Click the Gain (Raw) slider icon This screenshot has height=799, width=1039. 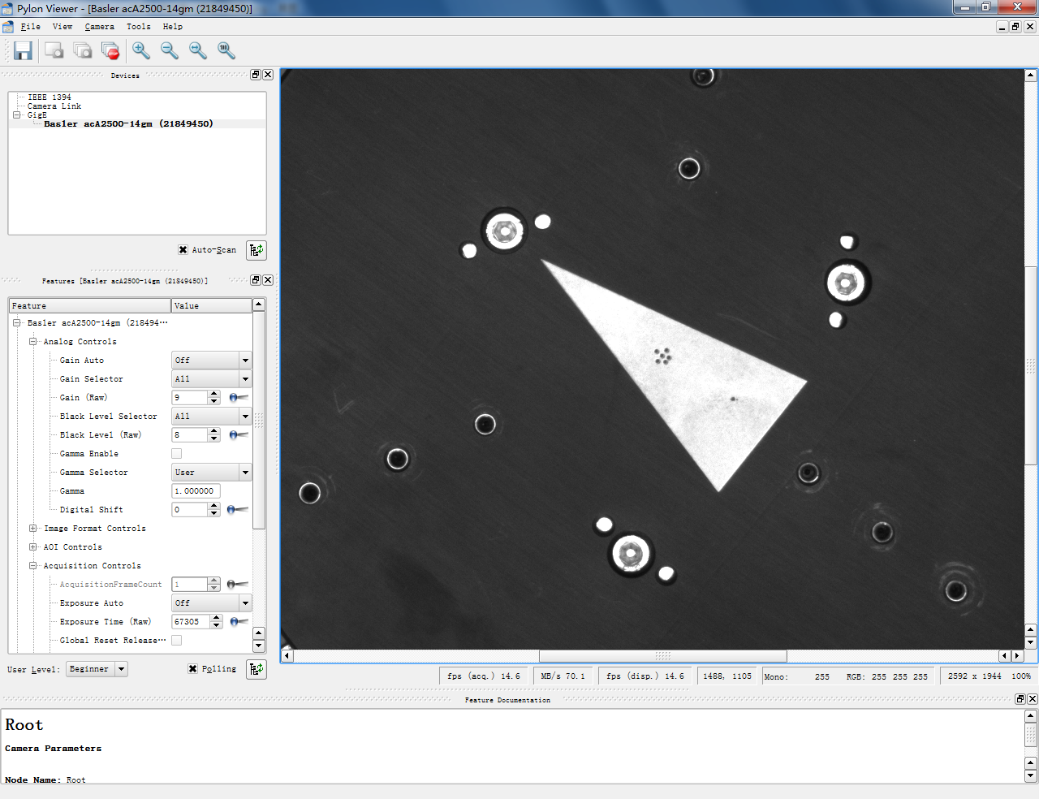(x=238, y=398)
